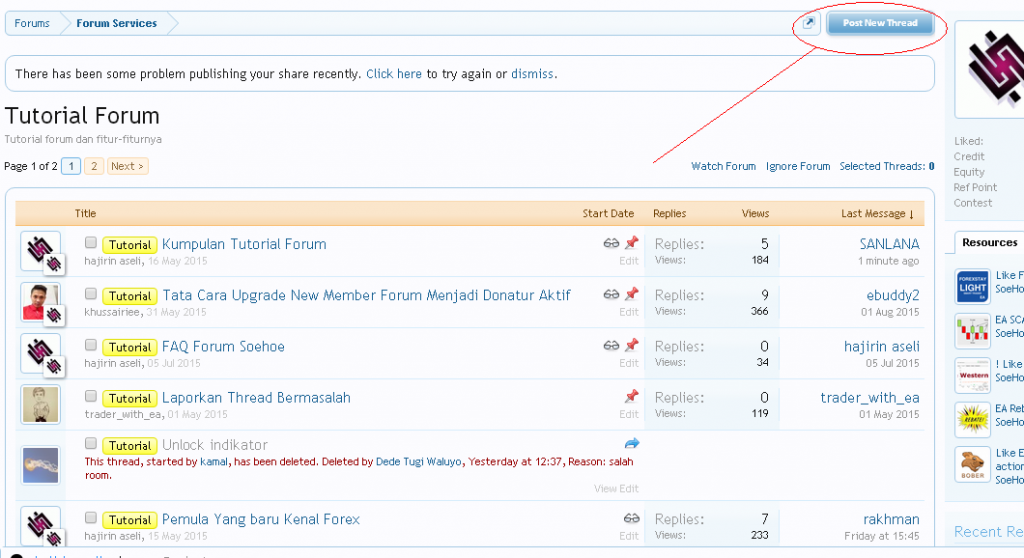Click the glasses icon on Pemula Yang baru Kenal Forex
The height and width of the screenshot is (558, 1024).
631,518
